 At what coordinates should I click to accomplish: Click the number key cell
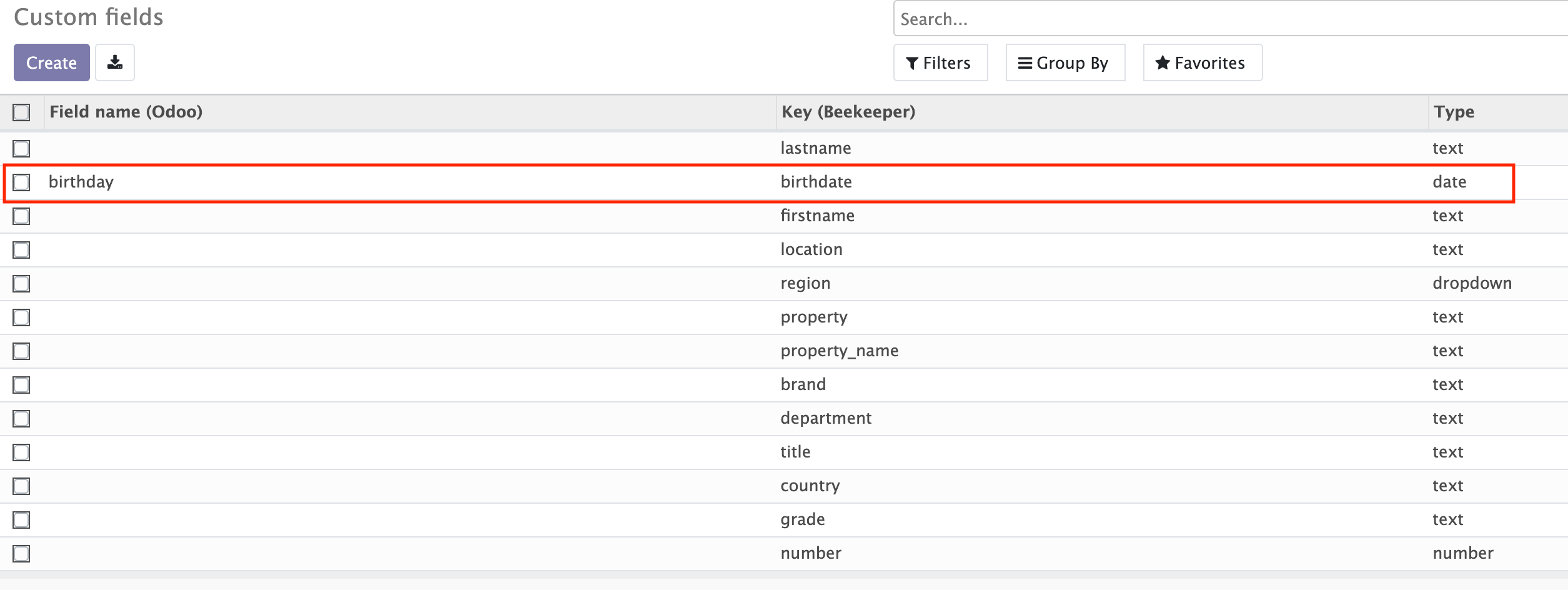click(811, 553)
